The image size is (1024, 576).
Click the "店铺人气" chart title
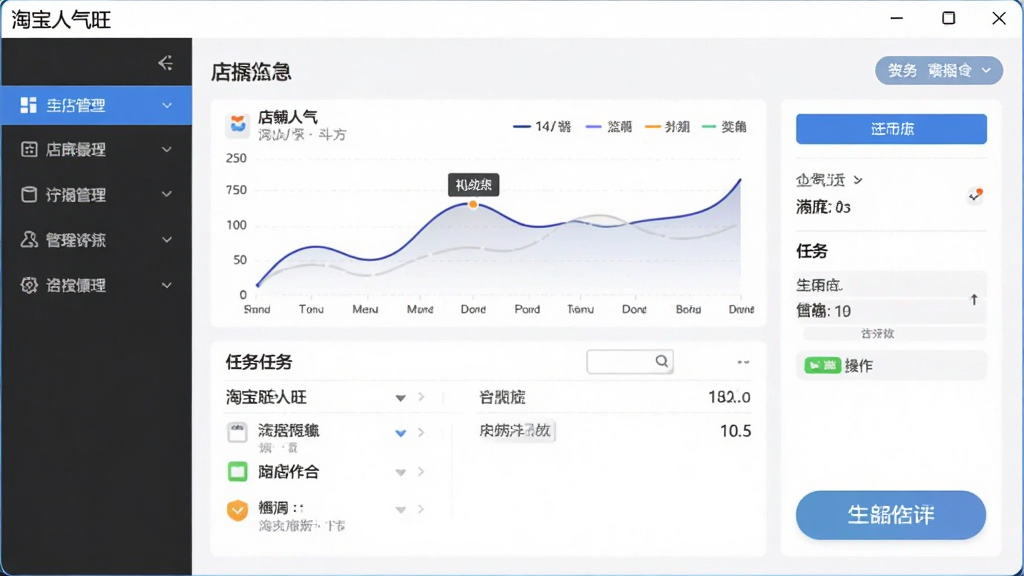pos(288,118)
